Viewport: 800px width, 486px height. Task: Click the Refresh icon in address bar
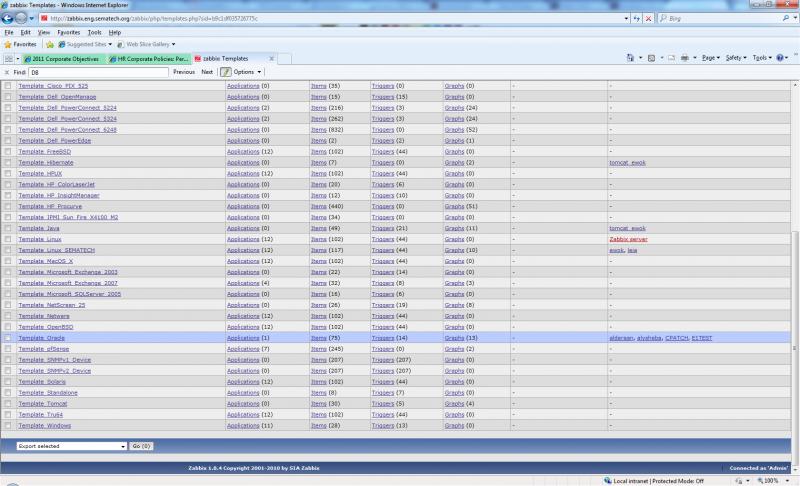[x=637, y=18]
